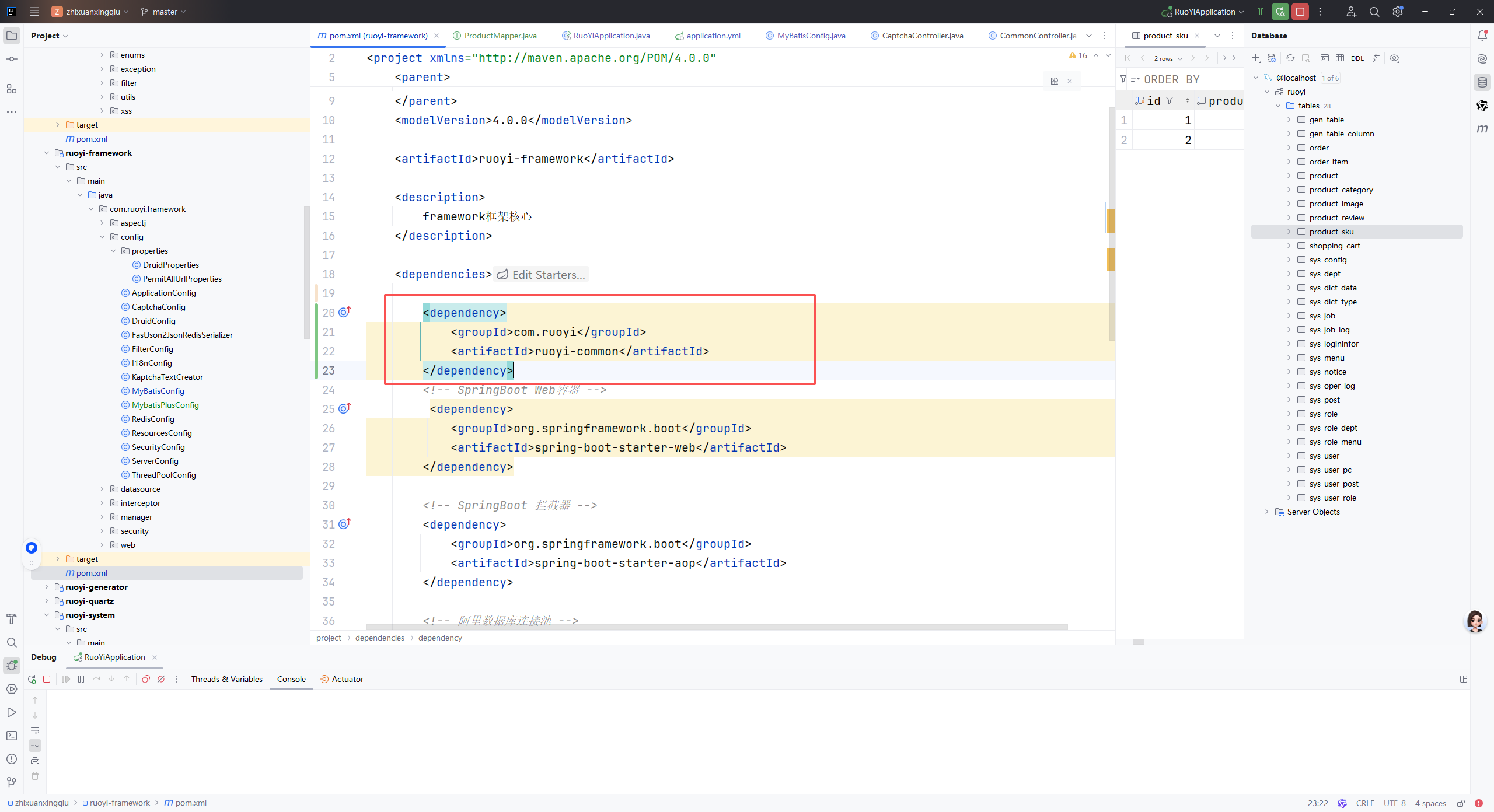Image resolution: width=1494 pixels, height=812 pixels.
Task: Collapse the tables node in the Database tree
Action: coord(1278,106)
